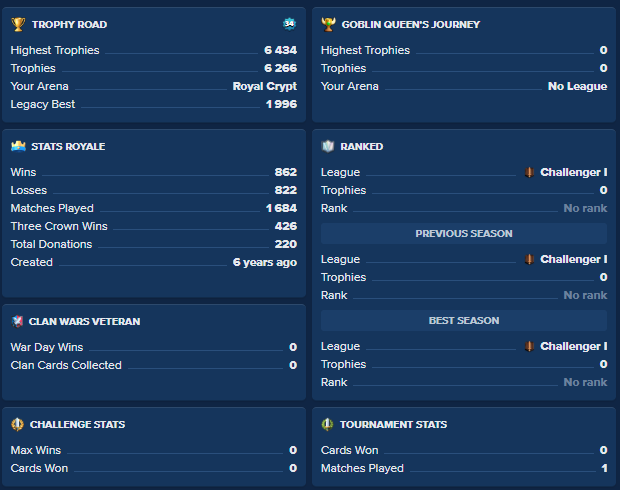This screenshot has height=490, width=620.
Task: Click the Clan Wars Veteran icon
Action: point(17,321)
